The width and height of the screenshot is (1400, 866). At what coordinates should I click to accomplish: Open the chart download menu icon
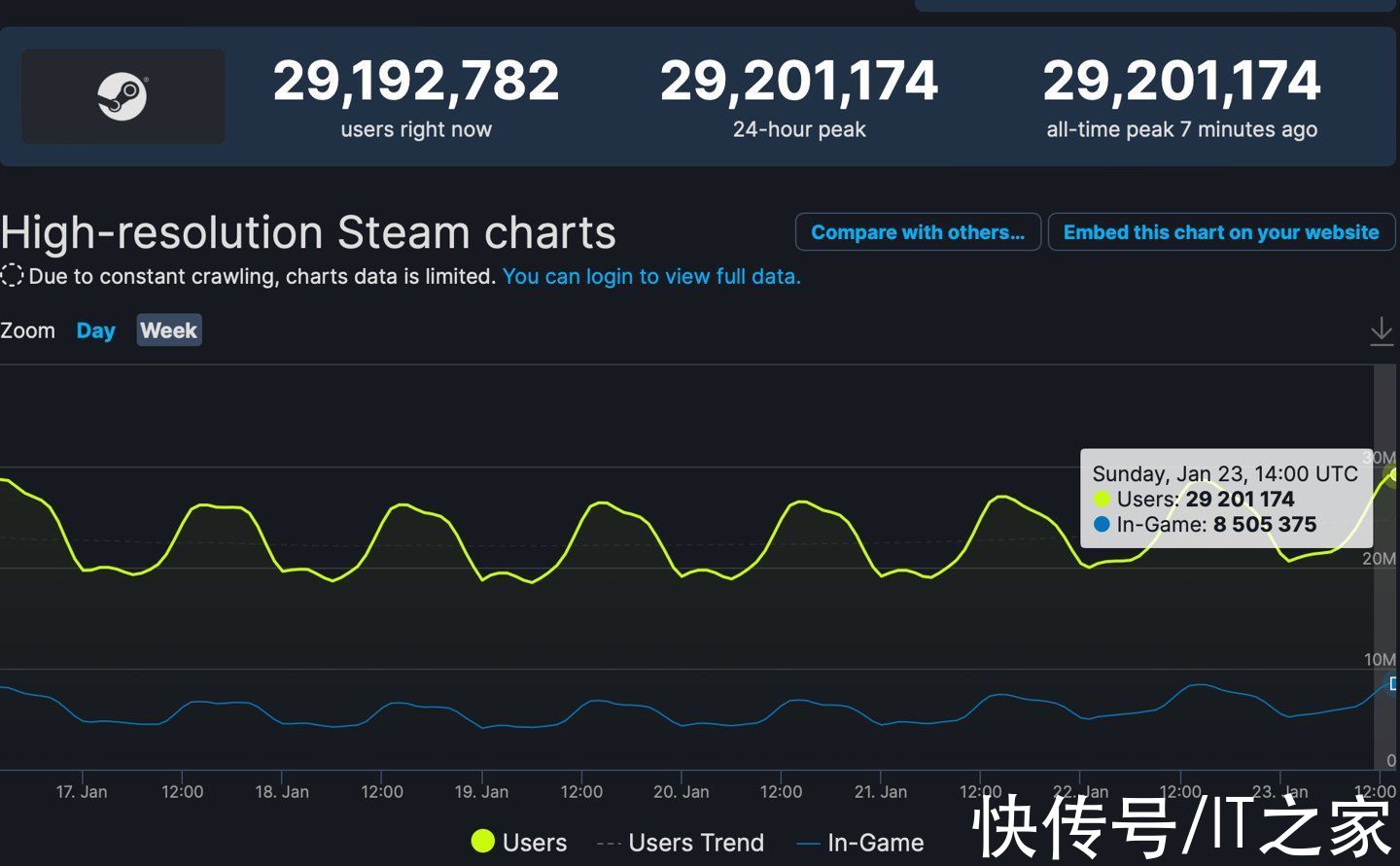[x=1381, y=331]
